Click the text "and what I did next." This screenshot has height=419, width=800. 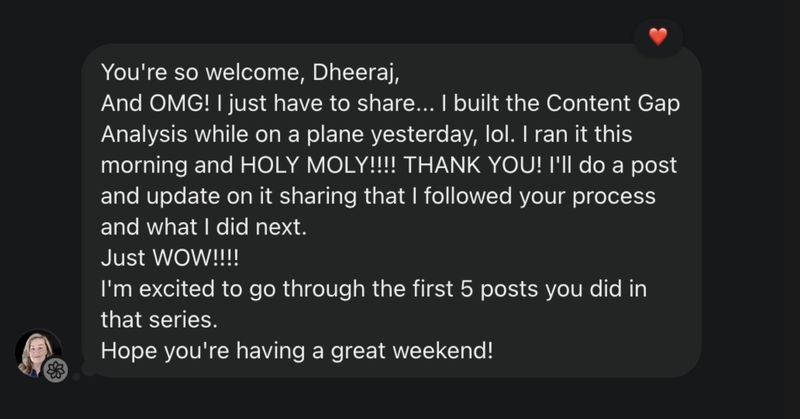pos(204,227)
